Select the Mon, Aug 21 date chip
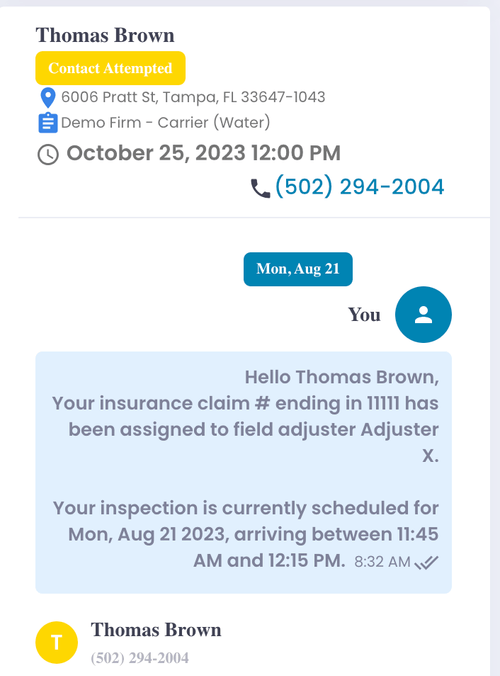Viewport: 500px width, 676px height. [298, 269]
